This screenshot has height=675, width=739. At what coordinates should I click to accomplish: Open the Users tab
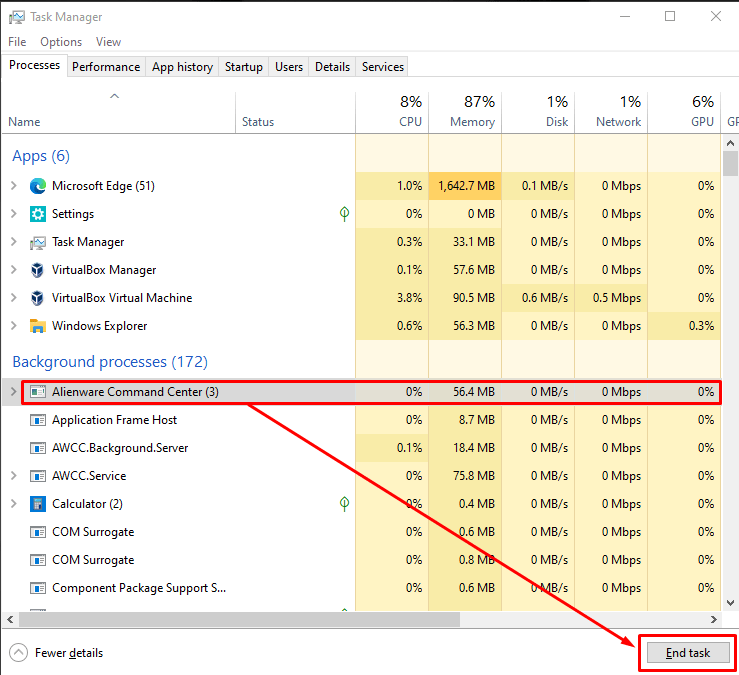[x=289, y=67]
